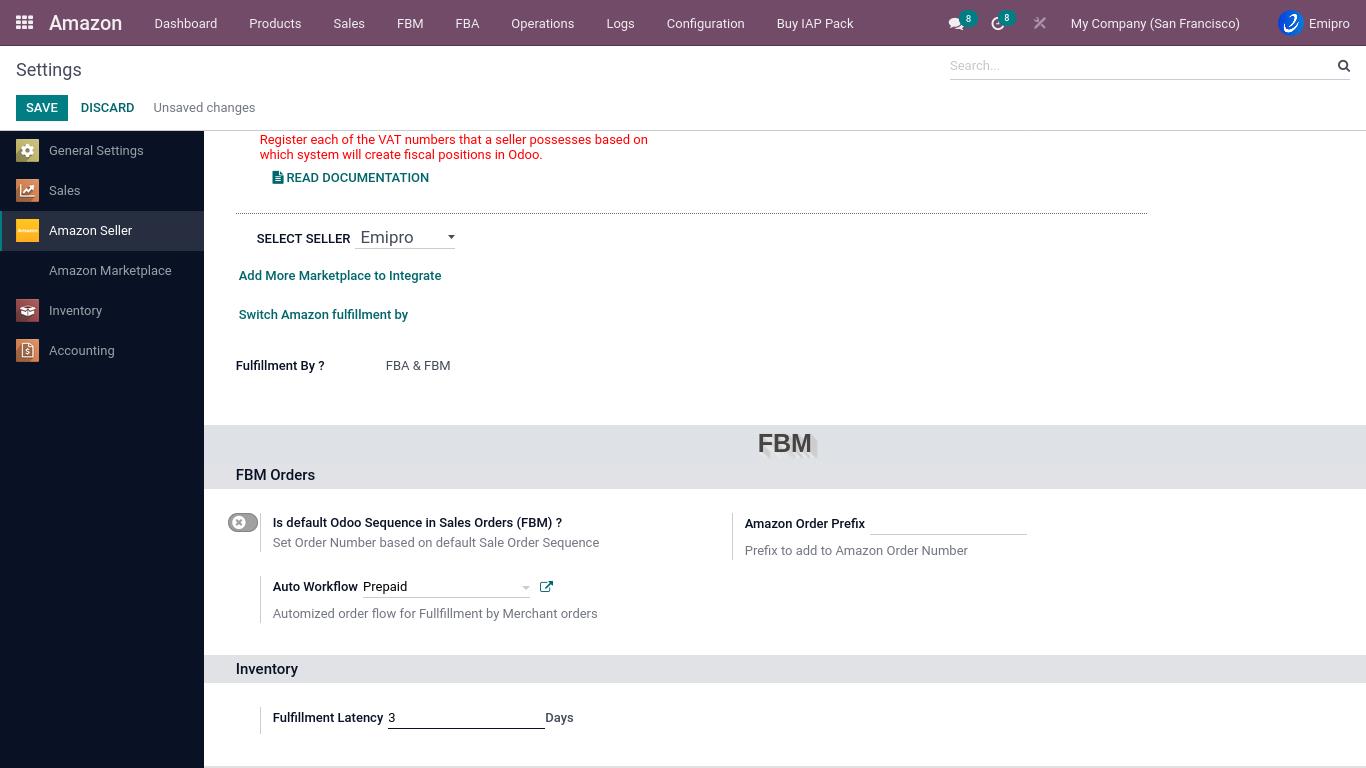Screen dimensions: 1366x768
Task: Click the Accounting sidebar icon
Action: [x=27, y=350]
